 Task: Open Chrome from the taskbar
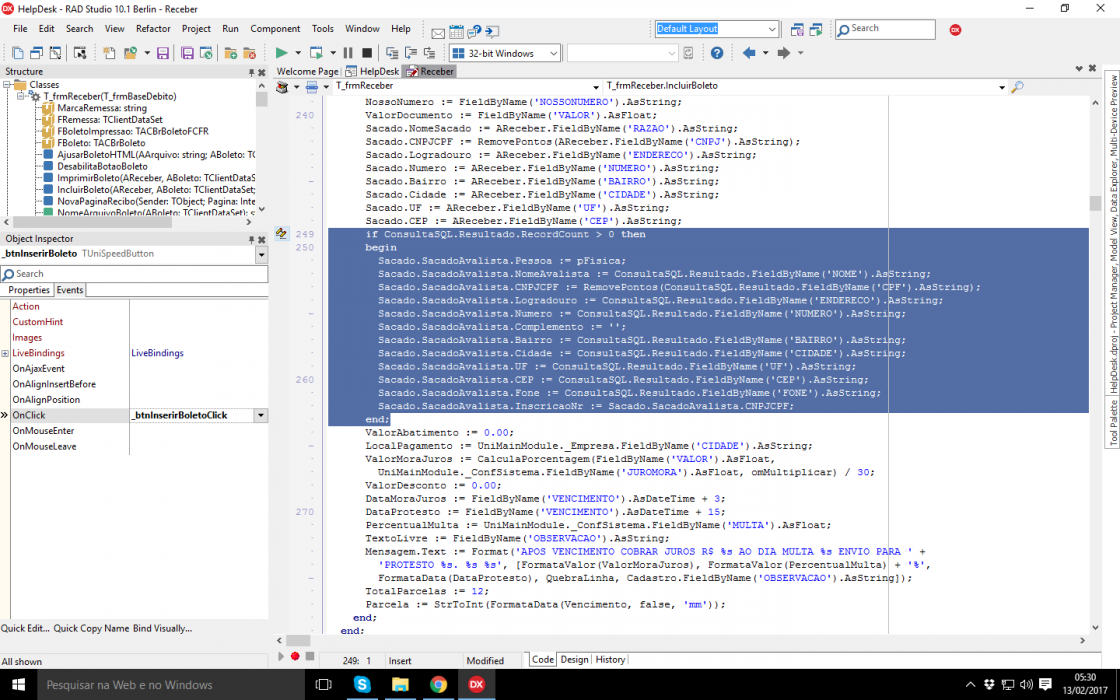click(438, 684)
